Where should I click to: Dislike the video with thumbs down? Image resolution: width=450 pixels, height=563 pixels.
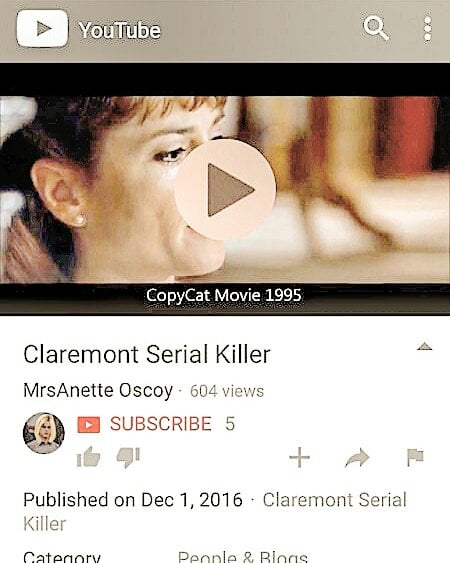coord(128,457)
